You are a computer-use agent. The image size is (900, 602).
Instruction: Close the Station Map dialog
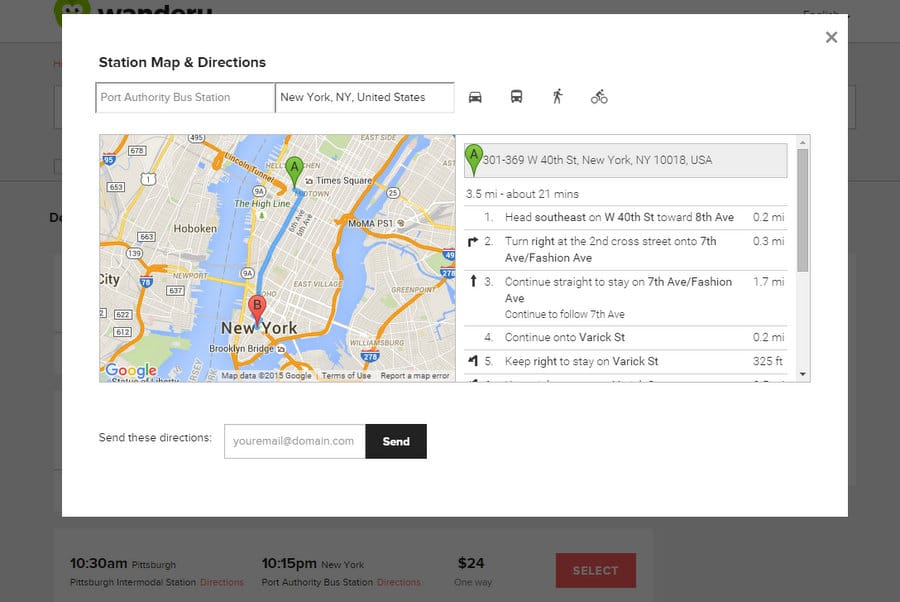click(x=831, y=37)
